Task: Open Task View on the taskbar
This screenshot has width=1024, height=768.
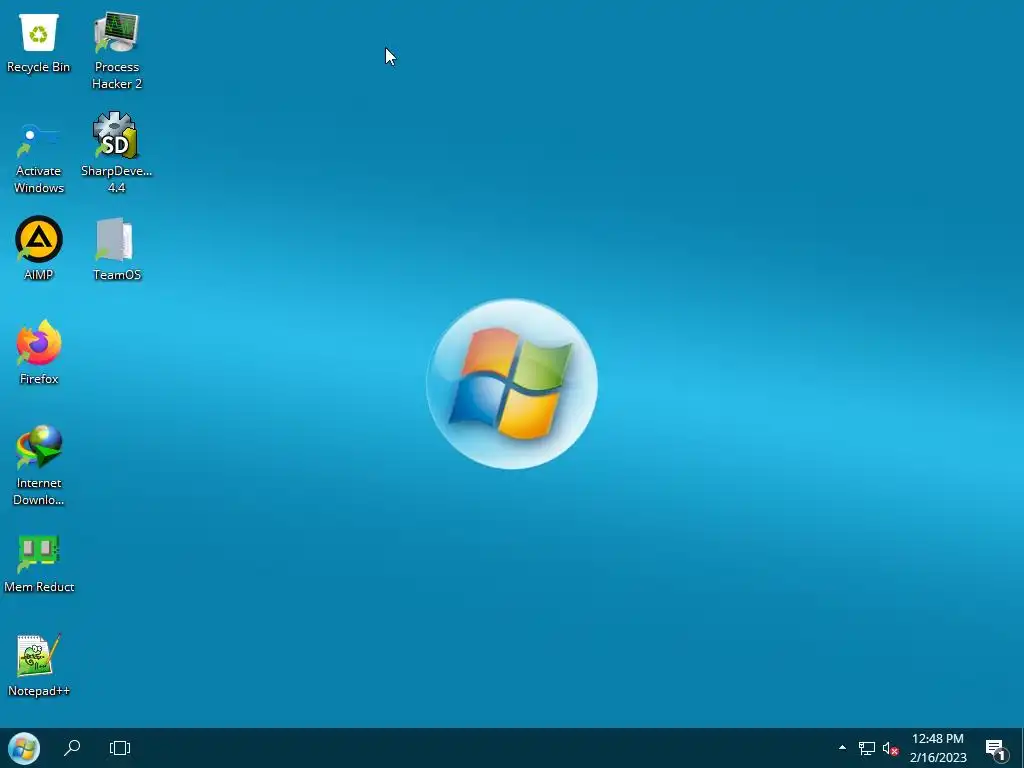Action: pyautogui.click(x=120, y=748)
